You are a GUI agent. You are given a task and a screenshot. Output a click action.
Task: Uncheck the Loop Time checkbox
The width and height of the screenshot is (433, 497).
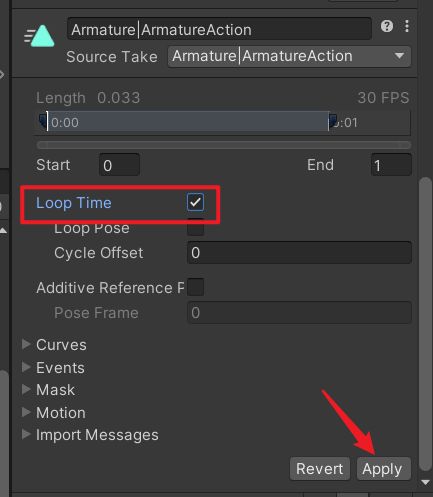coord(195,202)
